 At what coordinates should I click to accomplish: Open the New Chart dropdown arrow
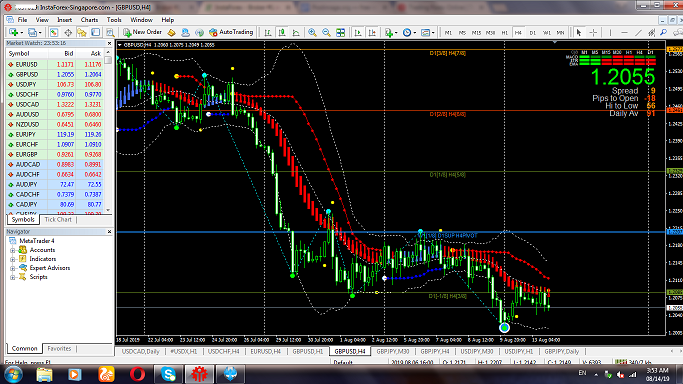coord(21,33)
